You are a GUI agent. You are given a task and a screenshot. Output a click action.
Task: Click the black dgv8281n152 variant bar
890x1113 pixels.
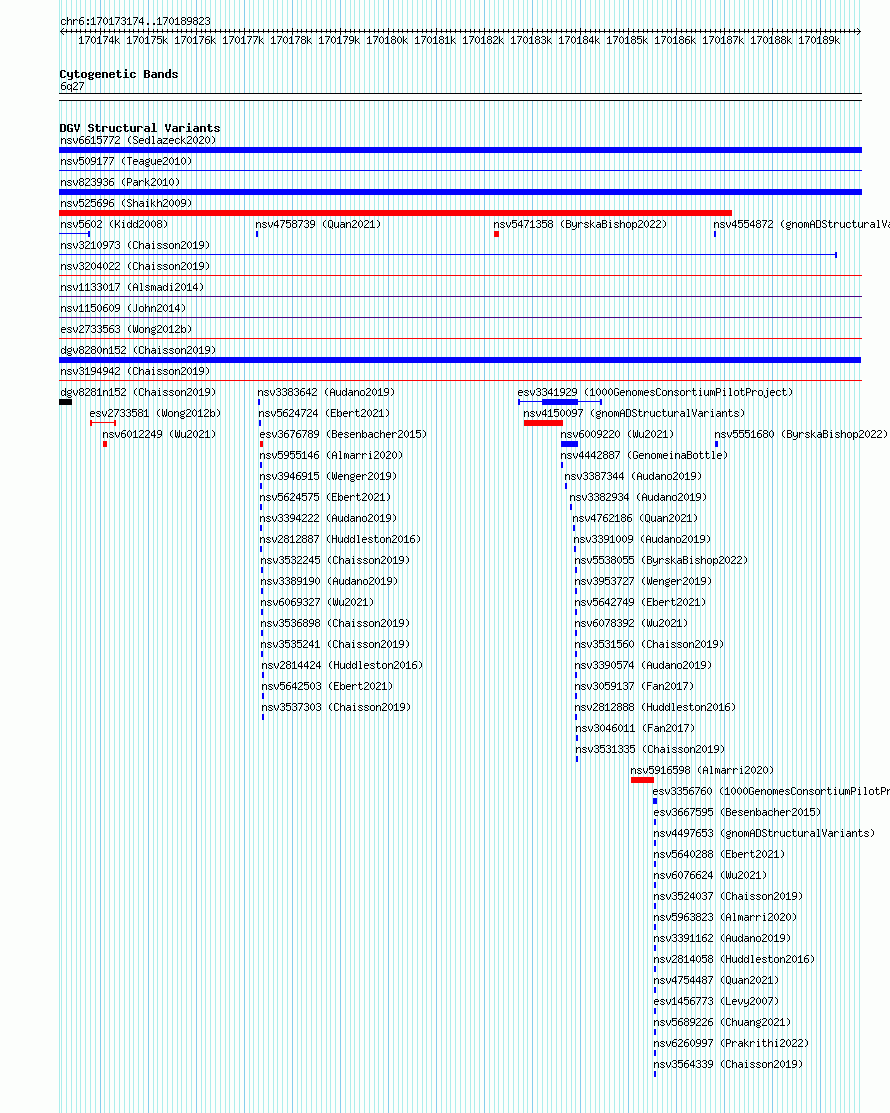(x=65, y=402)
